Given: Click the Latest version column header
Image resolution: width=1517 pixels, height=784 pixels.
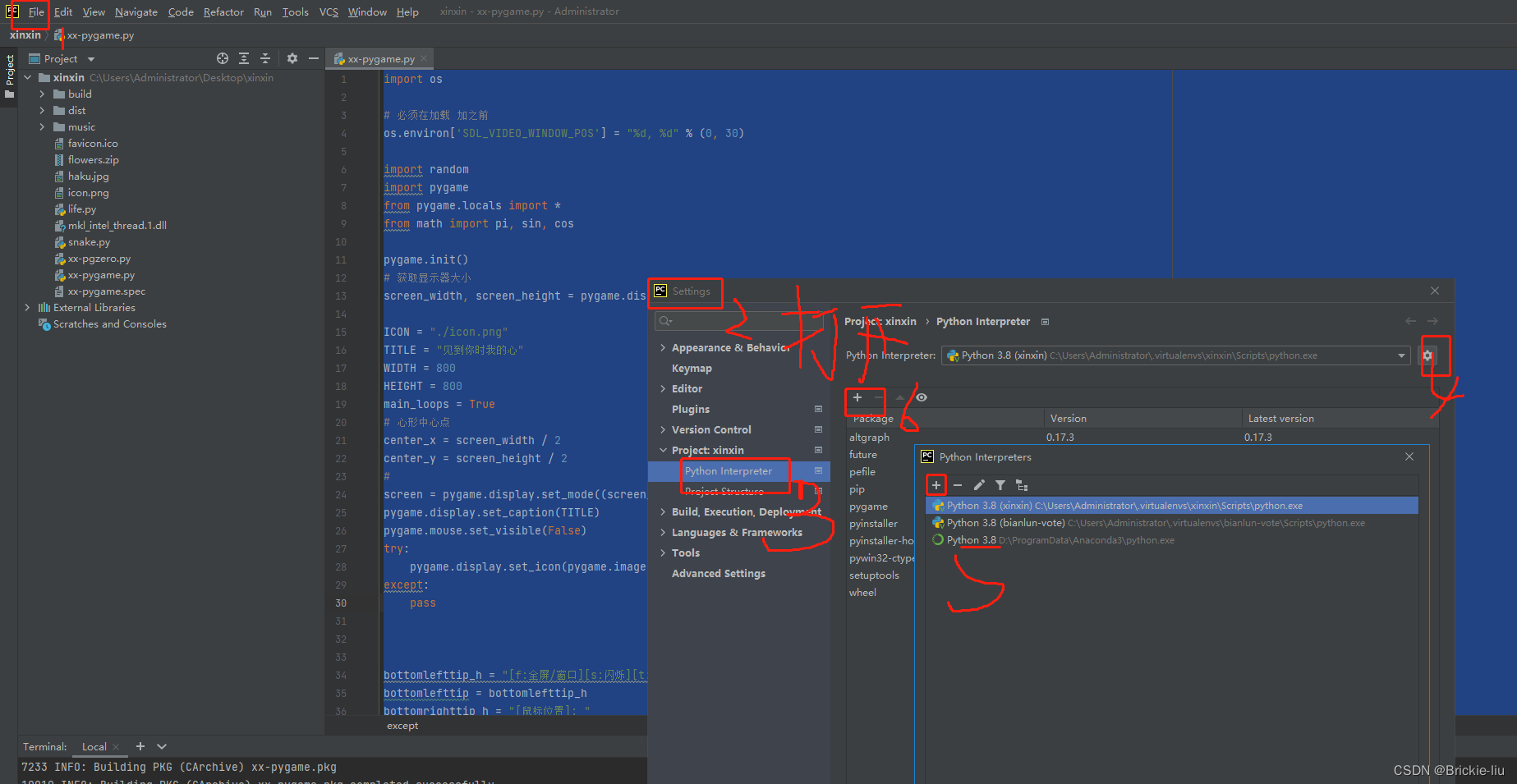Looking at the screenshot, I should pyautogui.click(x=1281, y=419).
